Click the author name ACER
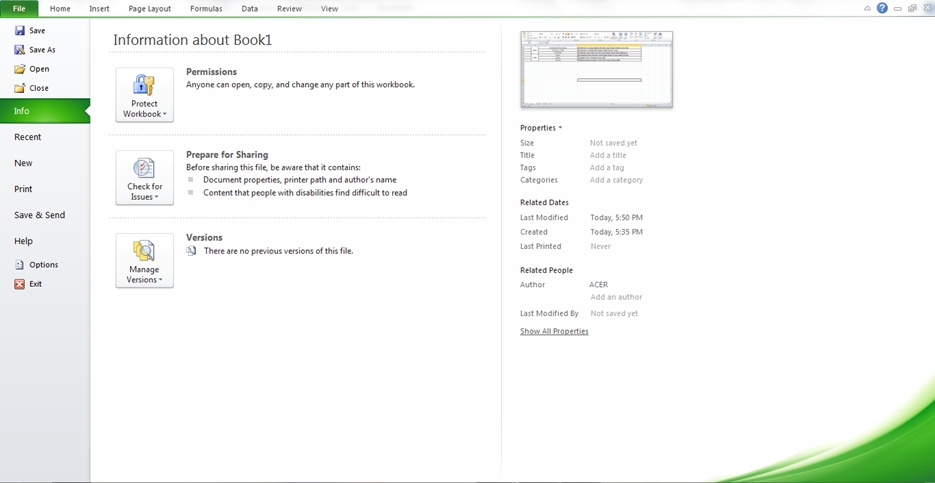This screenshot has width=935, height=483. (599, 284)
